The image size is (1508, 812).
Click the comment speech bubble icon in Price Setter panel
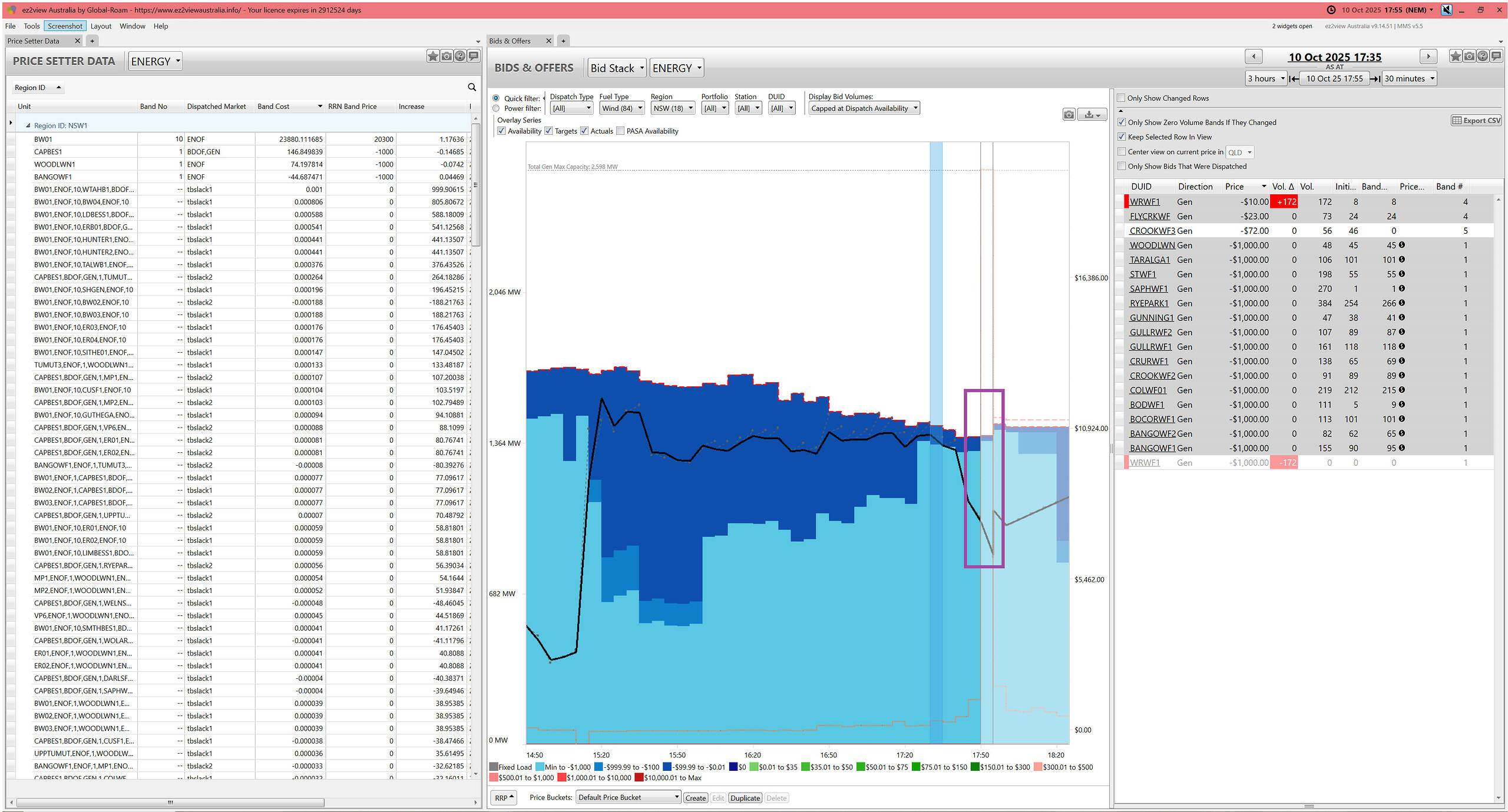click(473, 56)
